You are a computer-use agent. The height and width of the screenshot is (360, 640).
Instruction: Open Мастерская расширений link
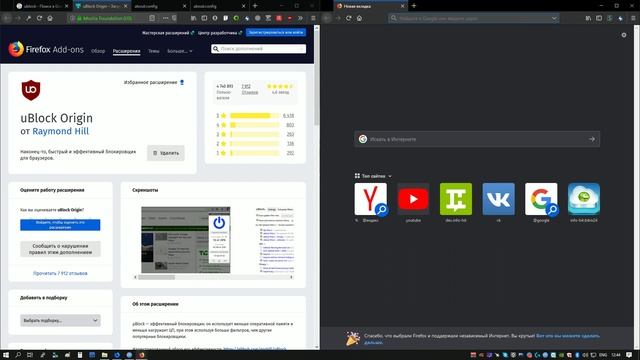(x=168, y=33)
